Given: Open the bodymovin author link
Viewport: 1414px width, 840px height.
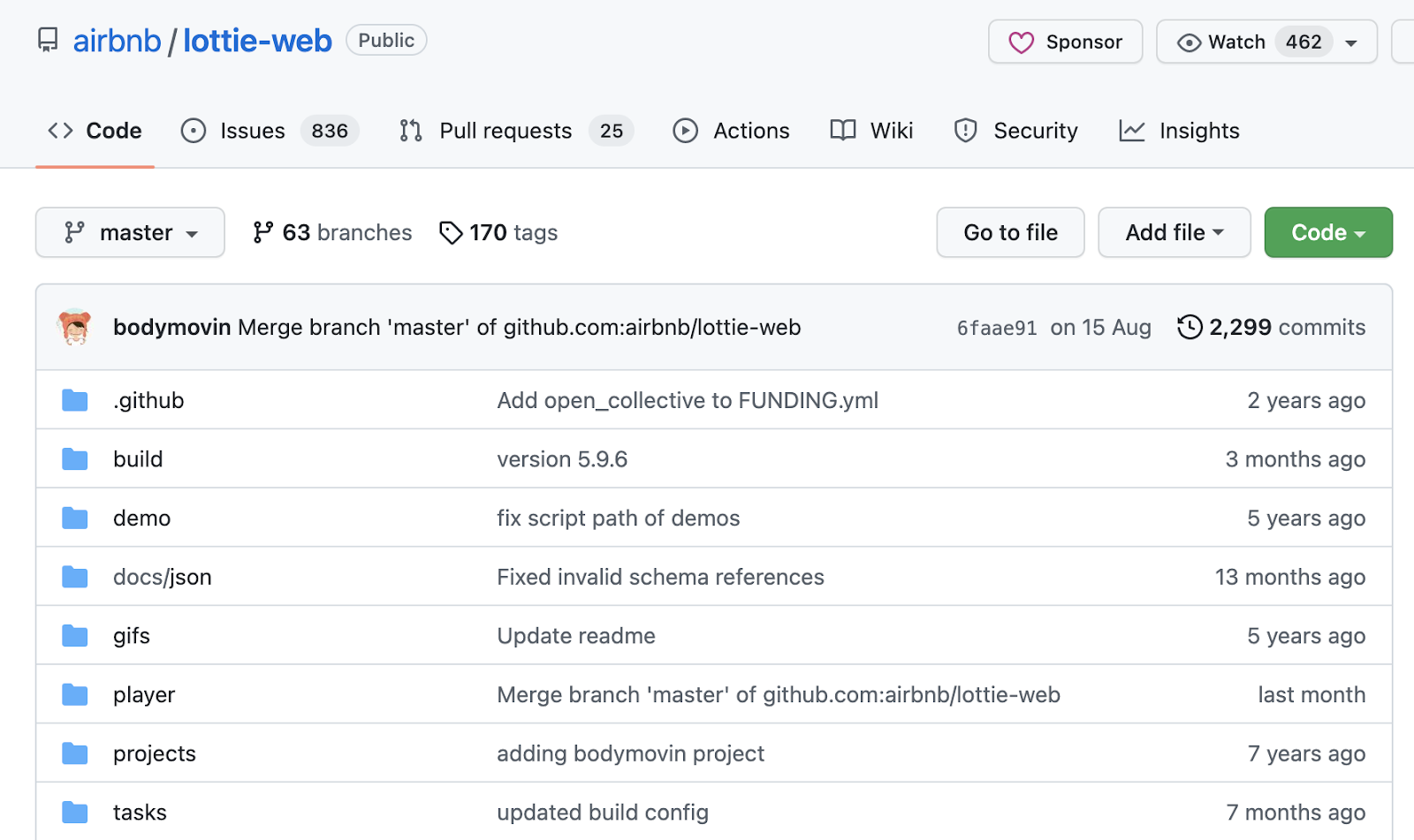Looking at the screenshot, I should tap(171, 327).
